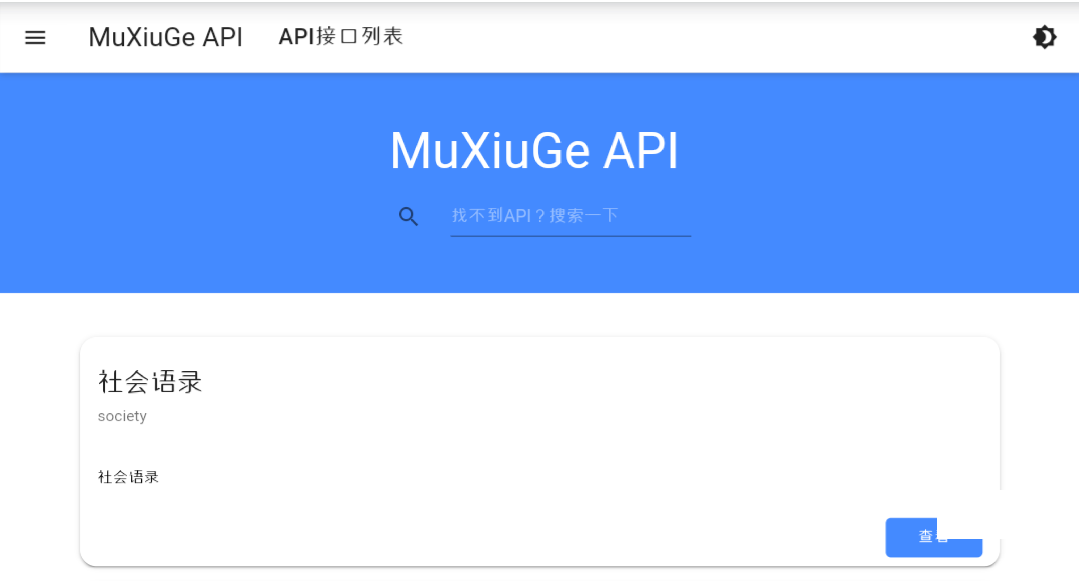1079x581 pixels.
Task: Open the 社会语录 card title
Action: (150, 381)
